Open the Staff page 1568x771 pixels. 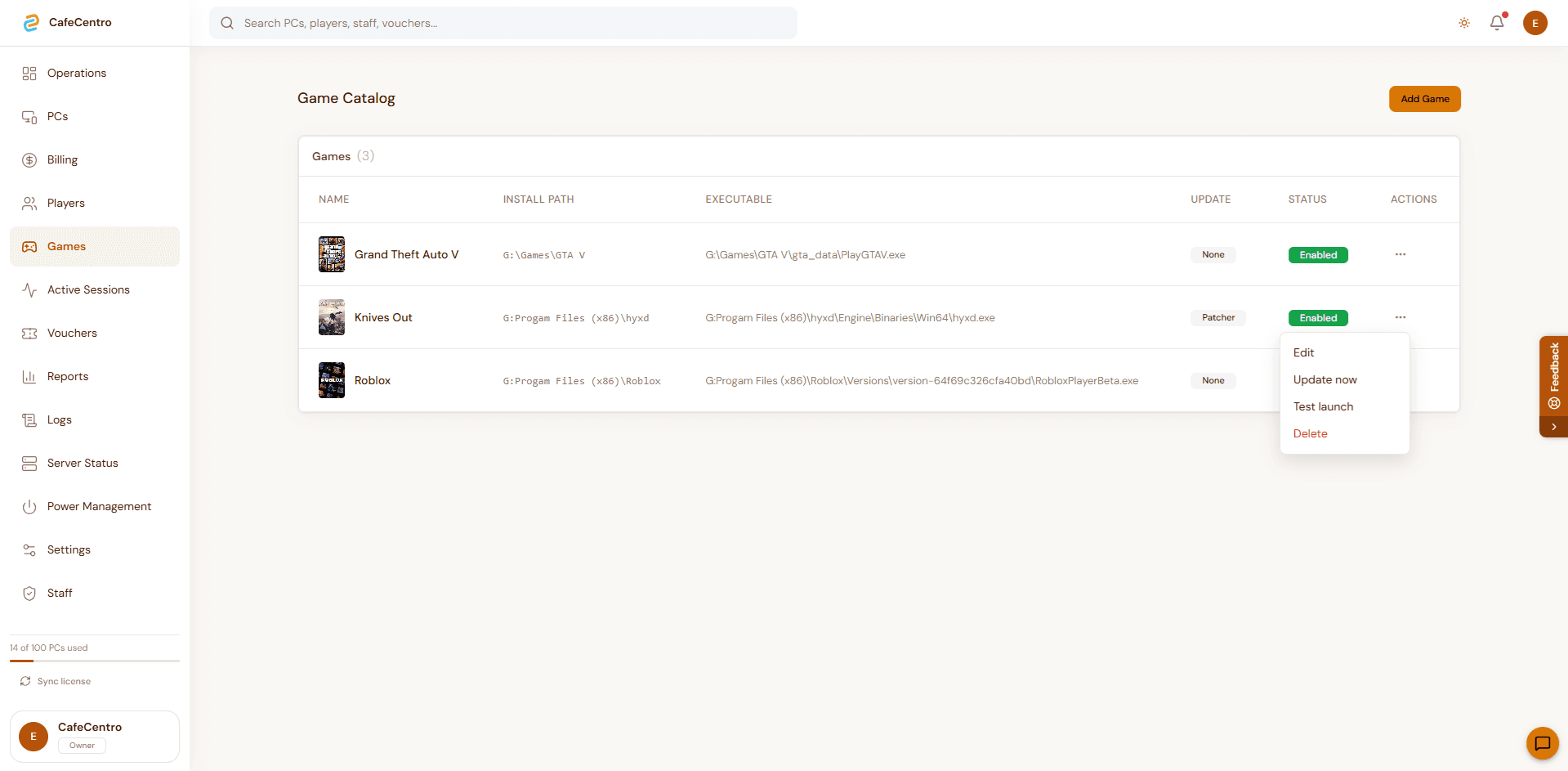point(95,594)
